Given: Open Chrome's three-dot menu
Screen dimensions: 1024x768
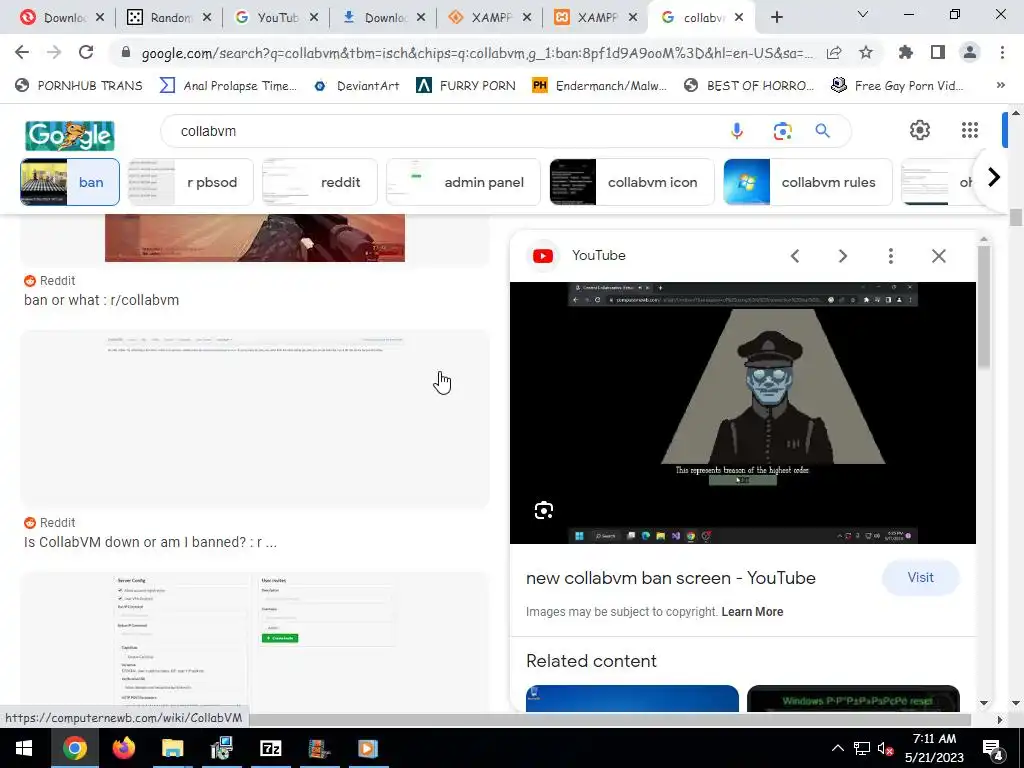Looking at the screenshot, I should coord(1002,53).
